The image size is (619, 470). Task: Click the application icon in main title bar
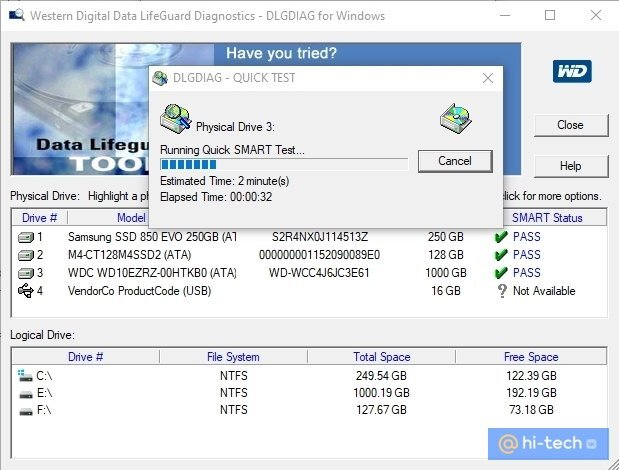click(x=17, y=15)
